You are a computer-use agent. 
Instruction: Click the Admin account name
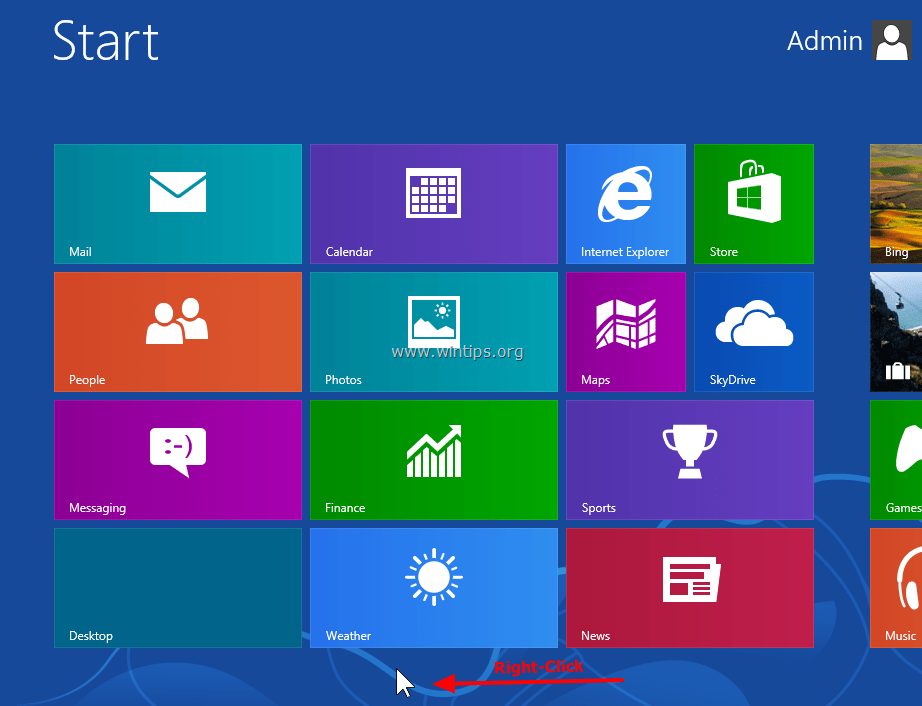824,41
